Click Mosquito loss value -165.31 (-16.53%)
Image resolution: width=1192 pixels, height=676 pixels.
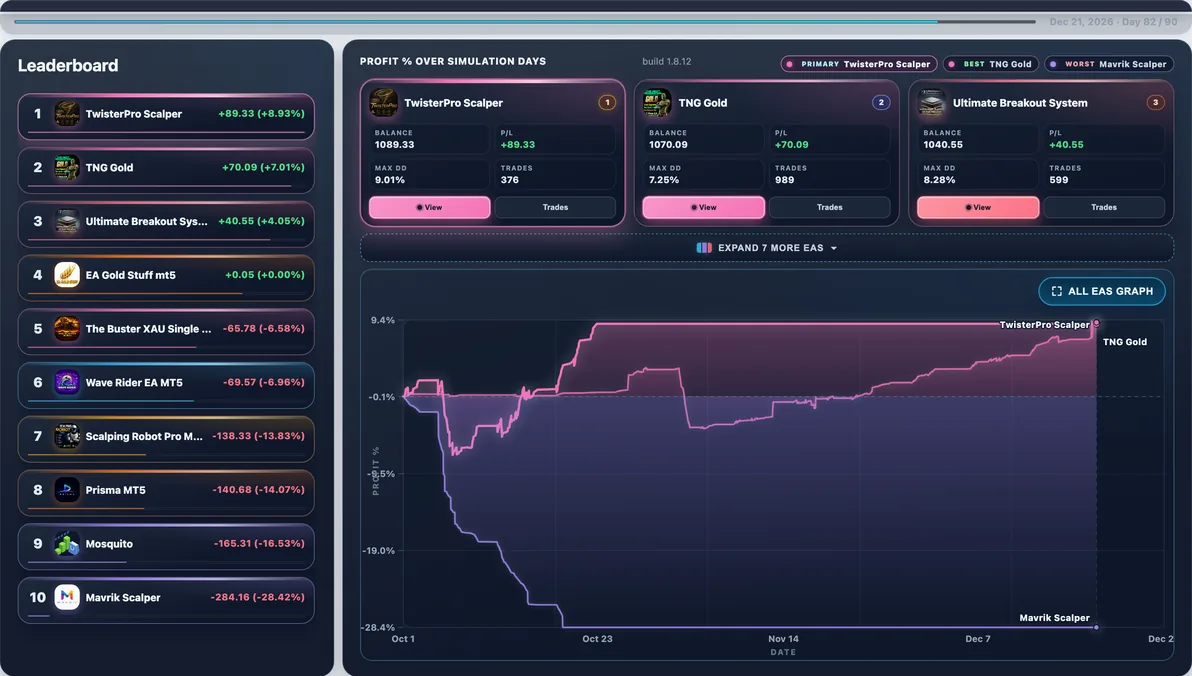click(x=259, y=544)
